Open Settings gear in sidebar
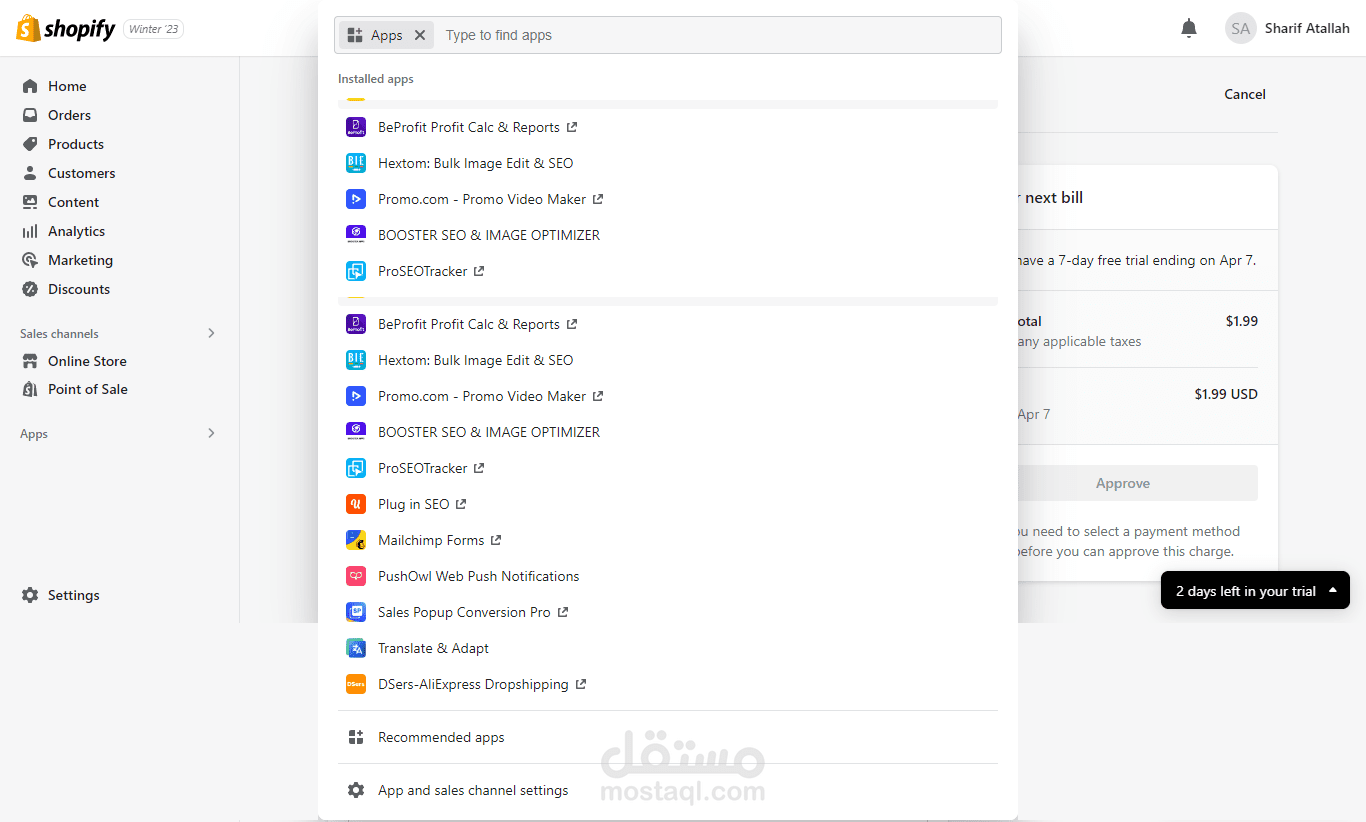Viewport: 1366px width, 822px height. click(x=30, y=595)
